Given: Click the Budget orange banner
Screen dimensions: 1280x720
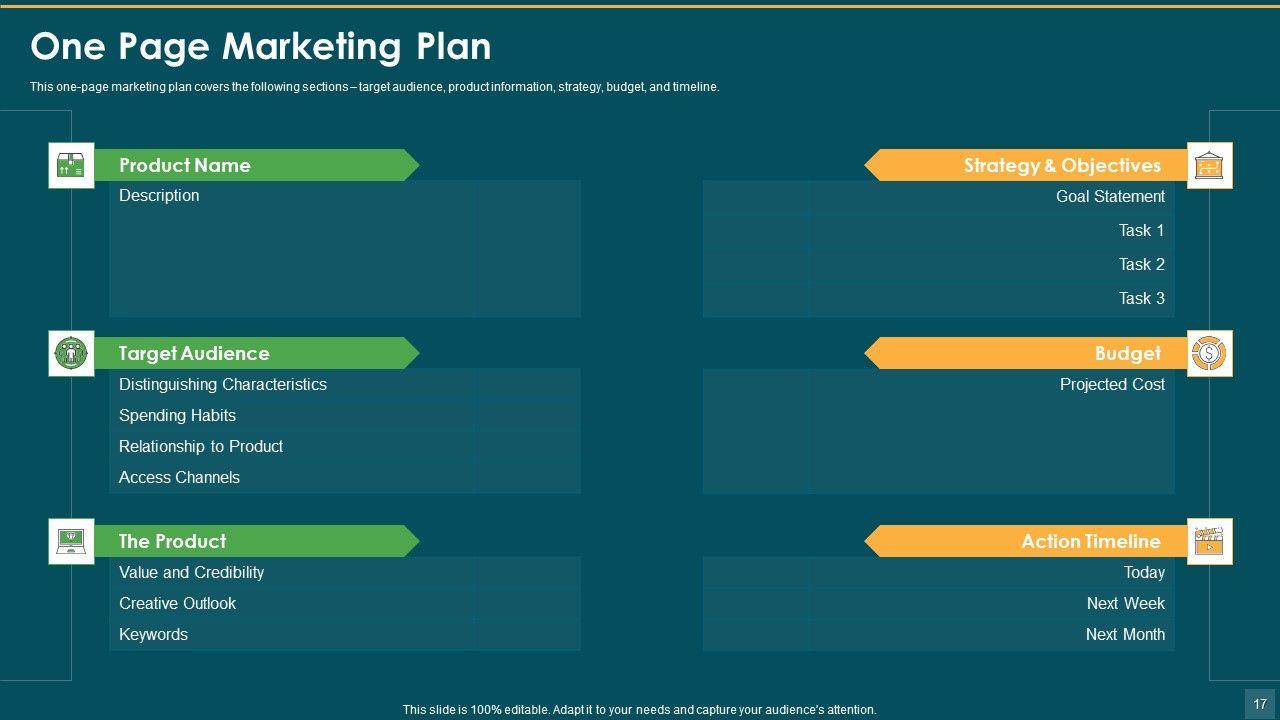Looking at the screenshot, I should coord(1025,353).
